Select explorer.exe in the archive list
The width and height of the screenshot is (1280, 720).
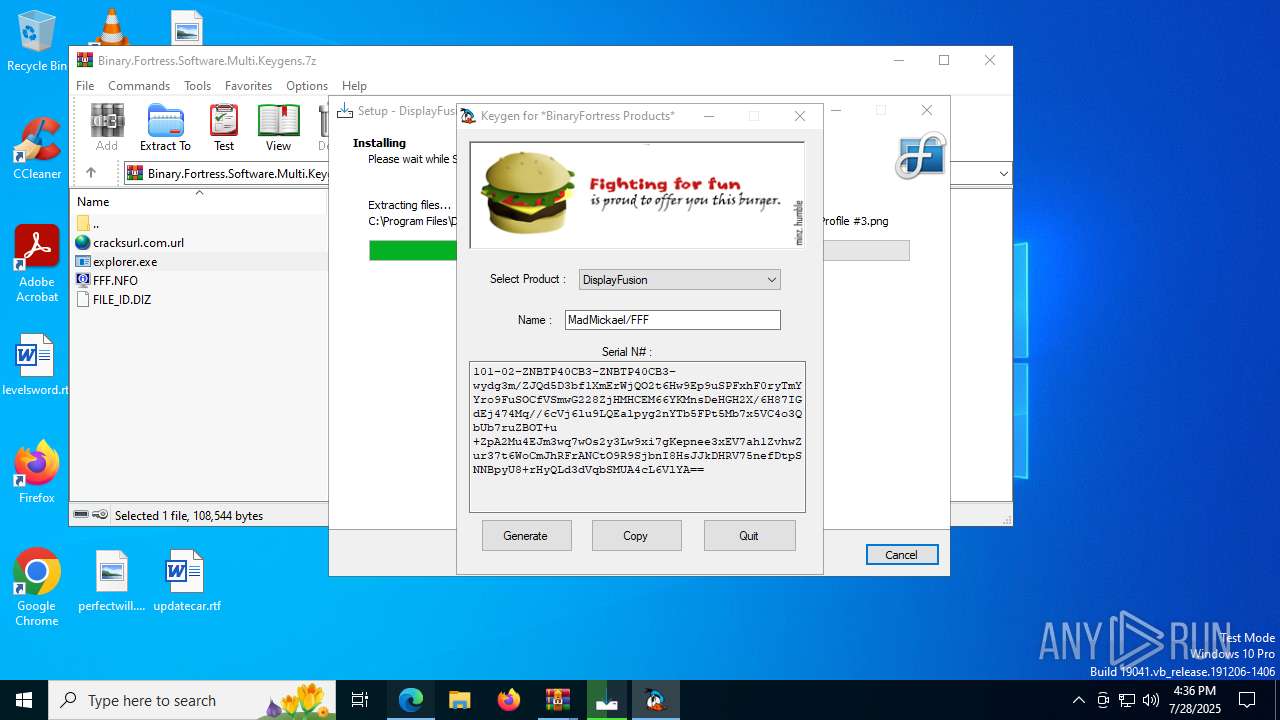[x=125, y=261]
